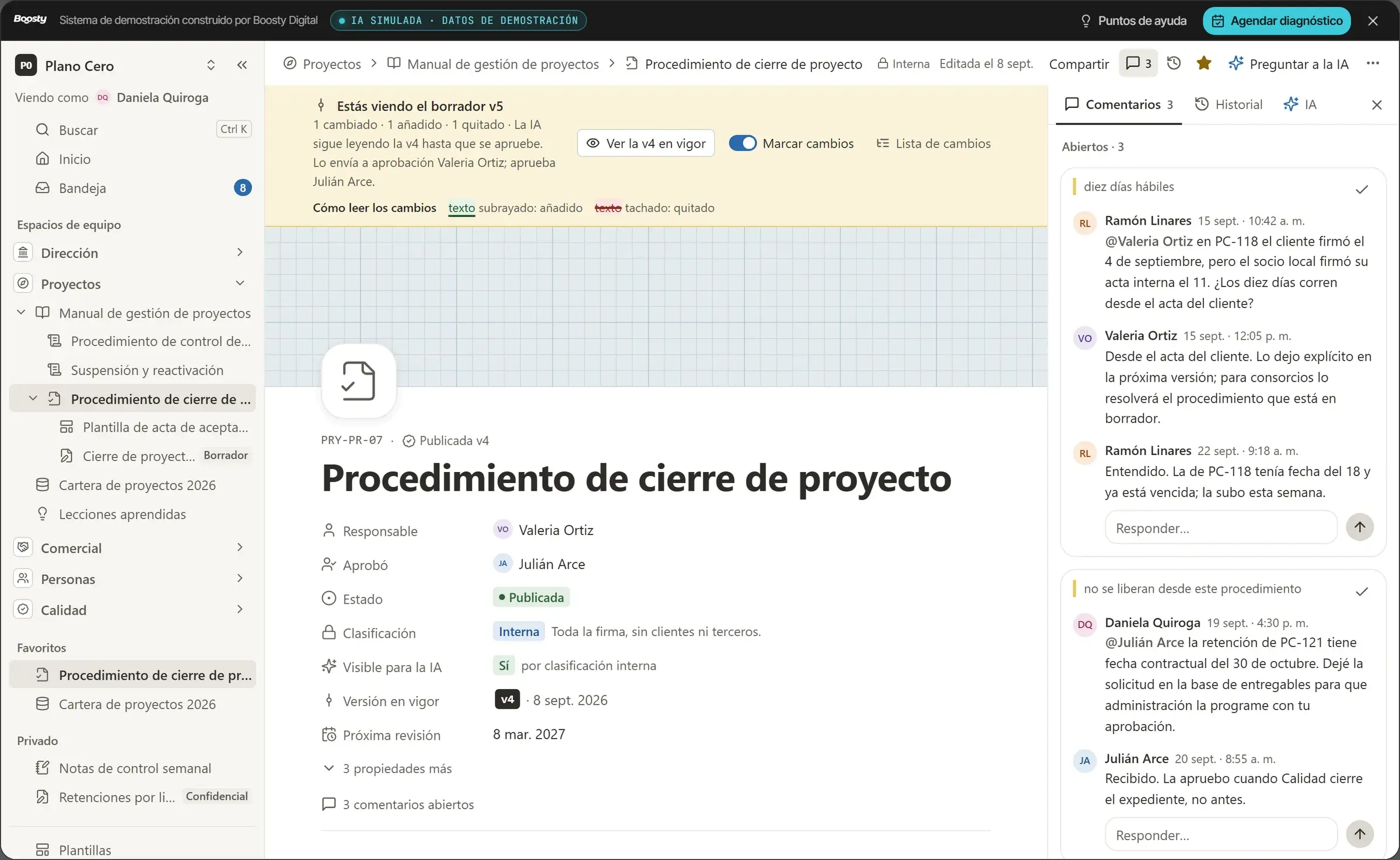
Task: Send reply in Daniela Quiroga comment thread
Action: point(1360,834)
